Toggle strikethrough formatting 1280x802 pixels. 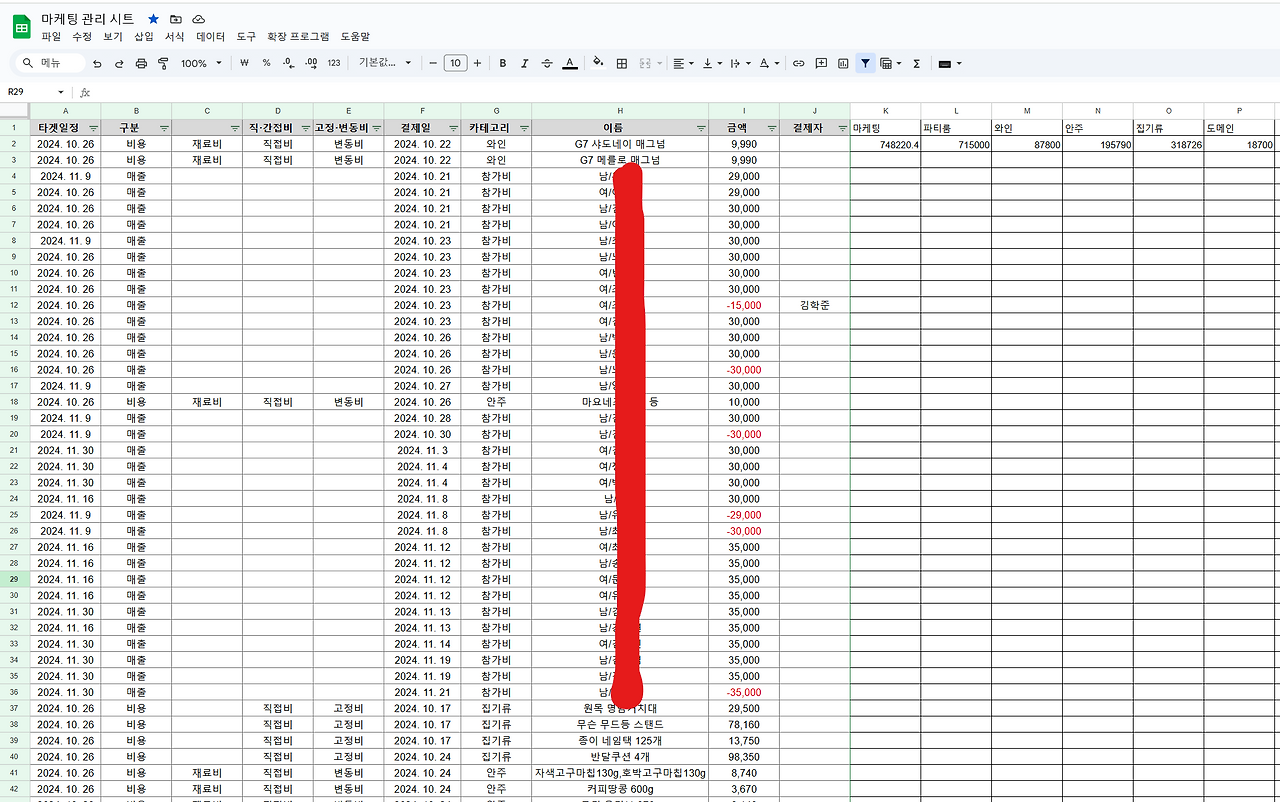point(546,63)
